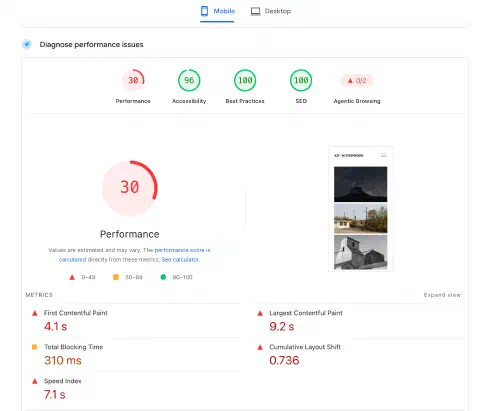The height and width of the screenshot is (411, 480).
Task: Click the 9.2 s value
Action: tap(282, 327)
